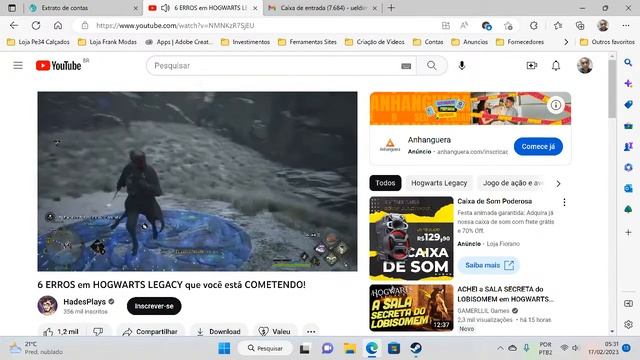The image size is (640, 360).
Task: Mute the tab via speaker icon
Action: (x=165, y=8)
